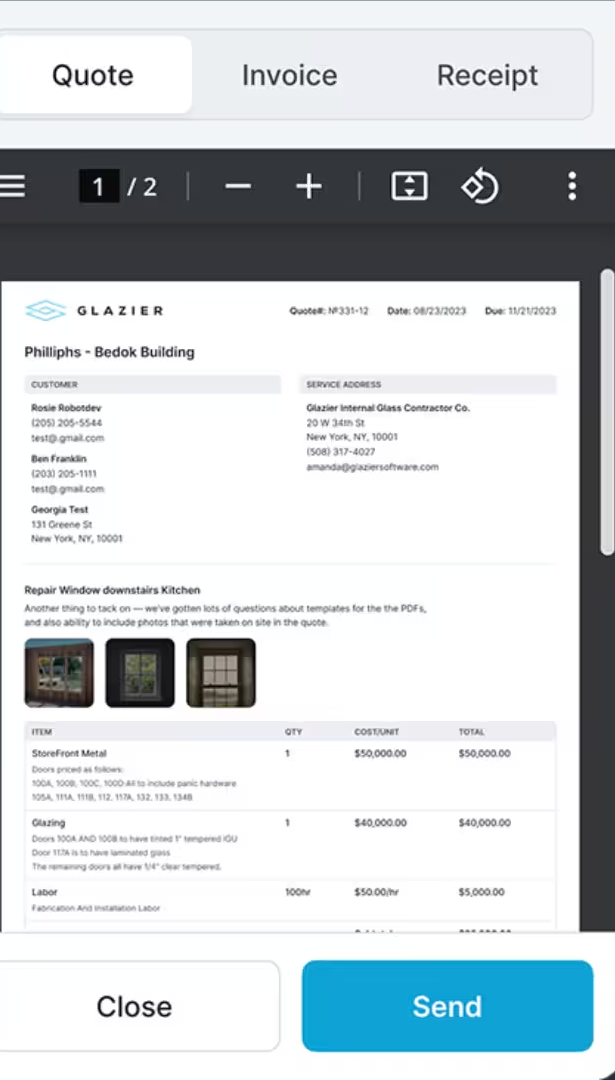Click the $5,000.00 Labor total
The width and height of the screenshot is (615, 1080).
point(481,892)
